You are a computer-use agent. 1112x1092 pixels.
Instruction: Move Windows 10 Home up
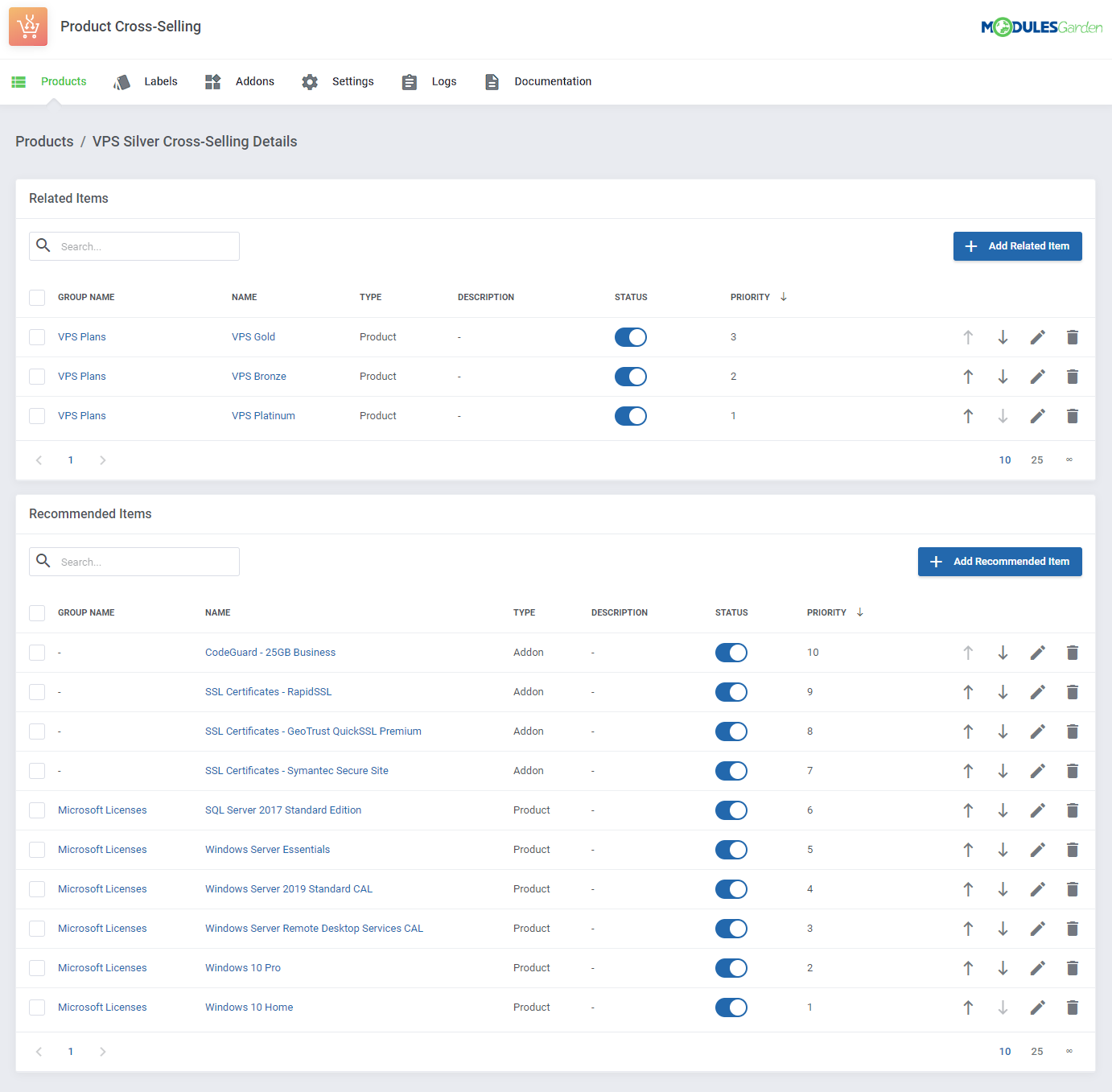coord(969,1008)
